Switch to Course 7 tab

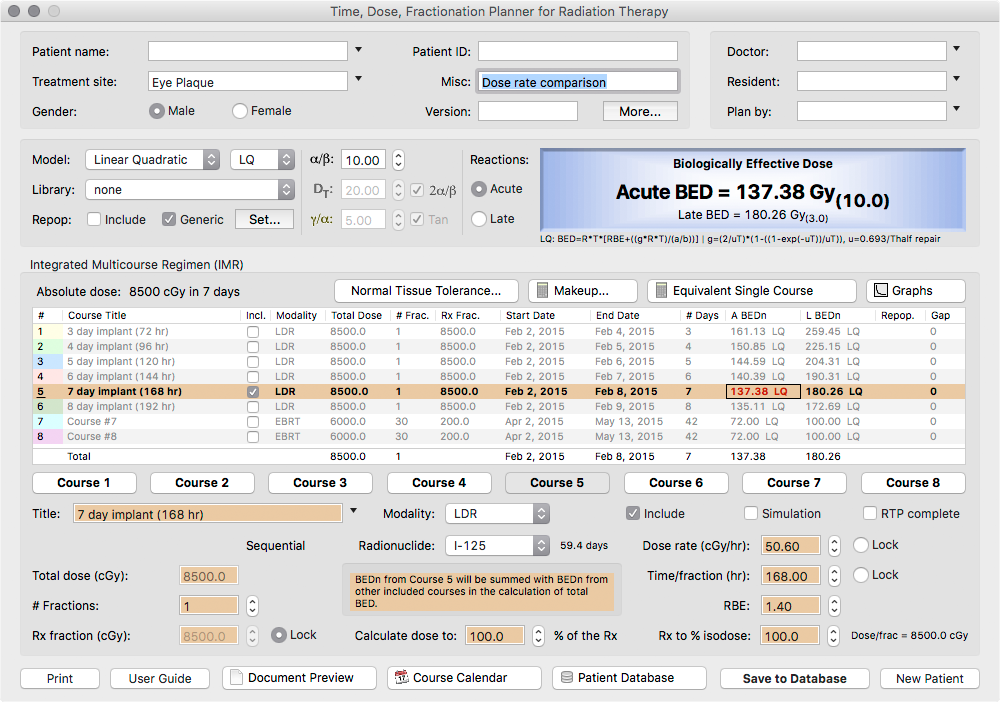click(x=793, y=483)
